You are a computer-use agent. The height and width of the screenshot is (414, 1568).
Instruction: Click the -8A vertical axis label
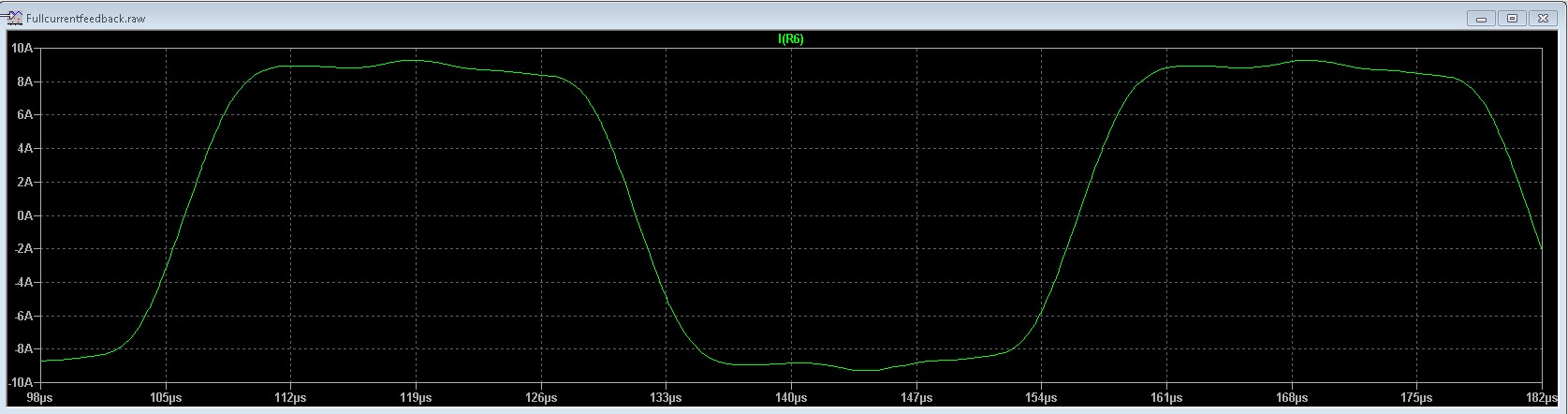click(x=24, y=348)
